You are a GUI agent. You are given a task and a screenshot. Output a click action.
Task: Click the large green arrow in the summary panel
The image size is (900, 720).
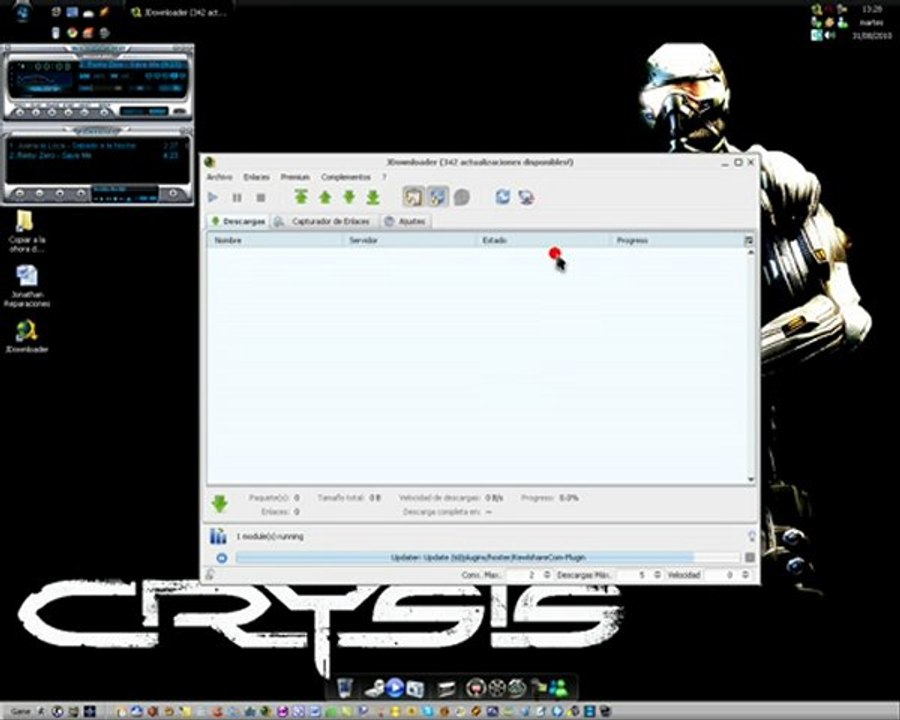click(220, 504)
